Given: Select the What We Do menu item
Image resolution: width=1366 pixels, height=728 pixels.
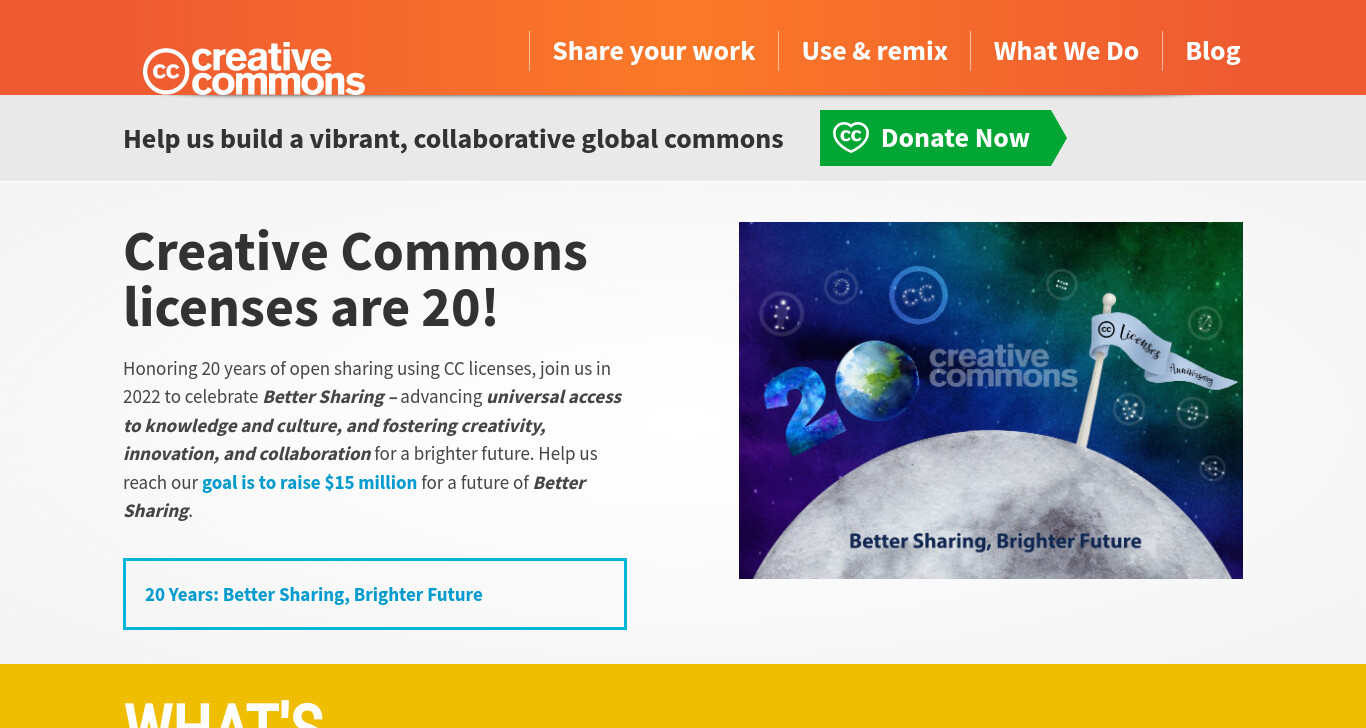Looking at the screenshot, I should point(1066,51).
